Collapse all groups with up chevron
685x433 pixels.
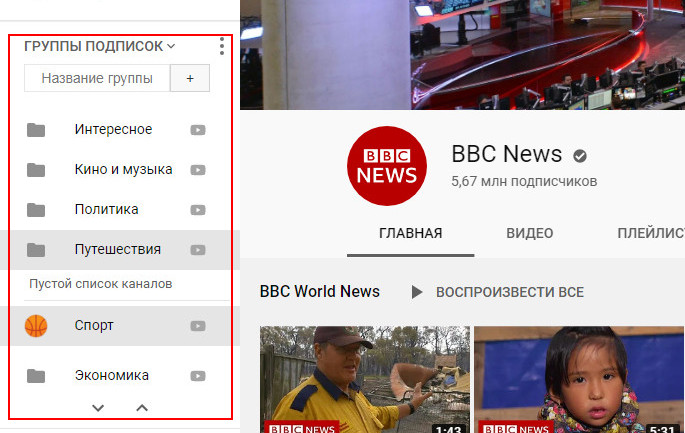tap(142, 408)
